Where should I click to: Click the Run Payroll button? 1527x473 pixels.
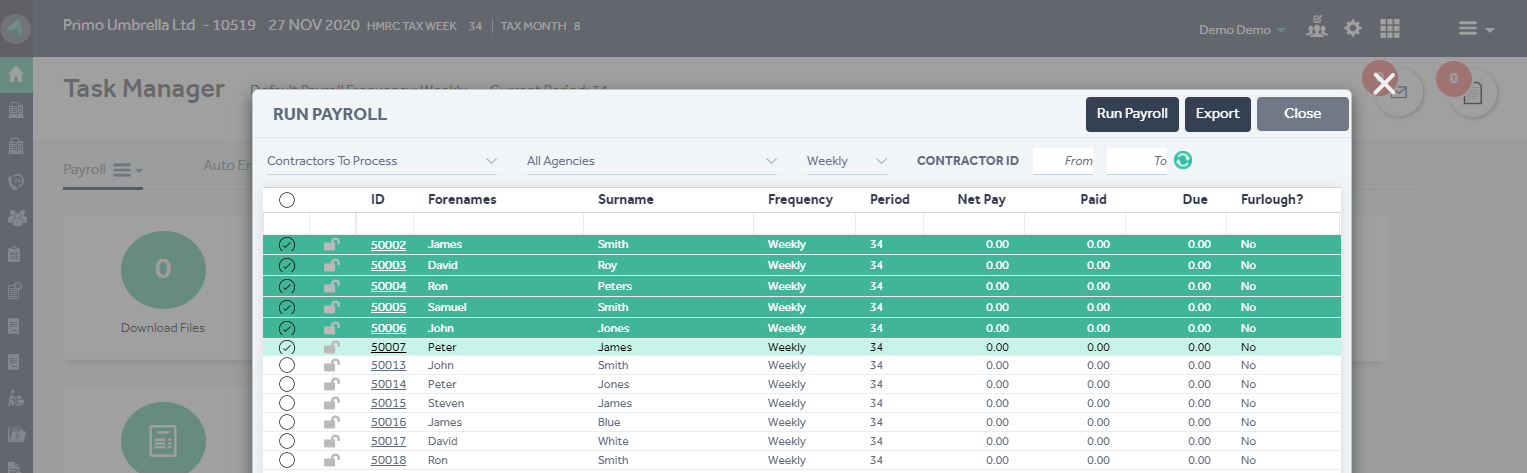[x=1132, y=114]
